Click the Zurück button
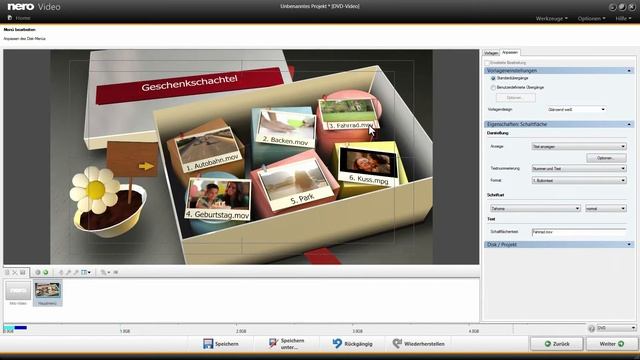Screen dimensions: 640x360 [557, 344]
